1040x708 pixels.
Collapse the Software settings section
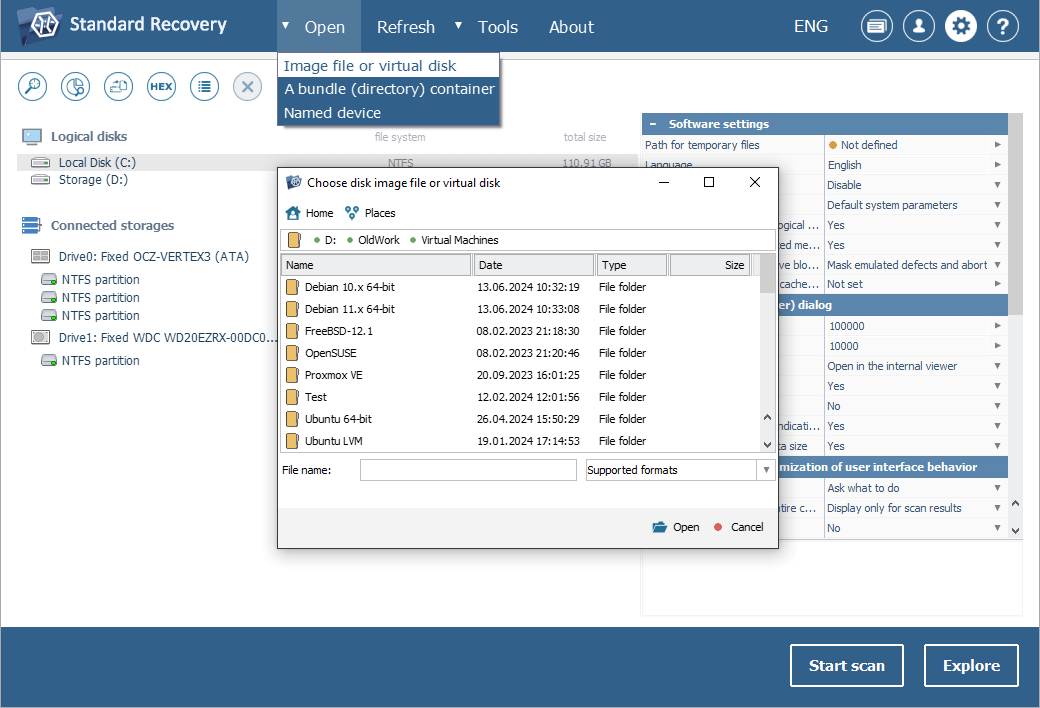coord(653,124)
